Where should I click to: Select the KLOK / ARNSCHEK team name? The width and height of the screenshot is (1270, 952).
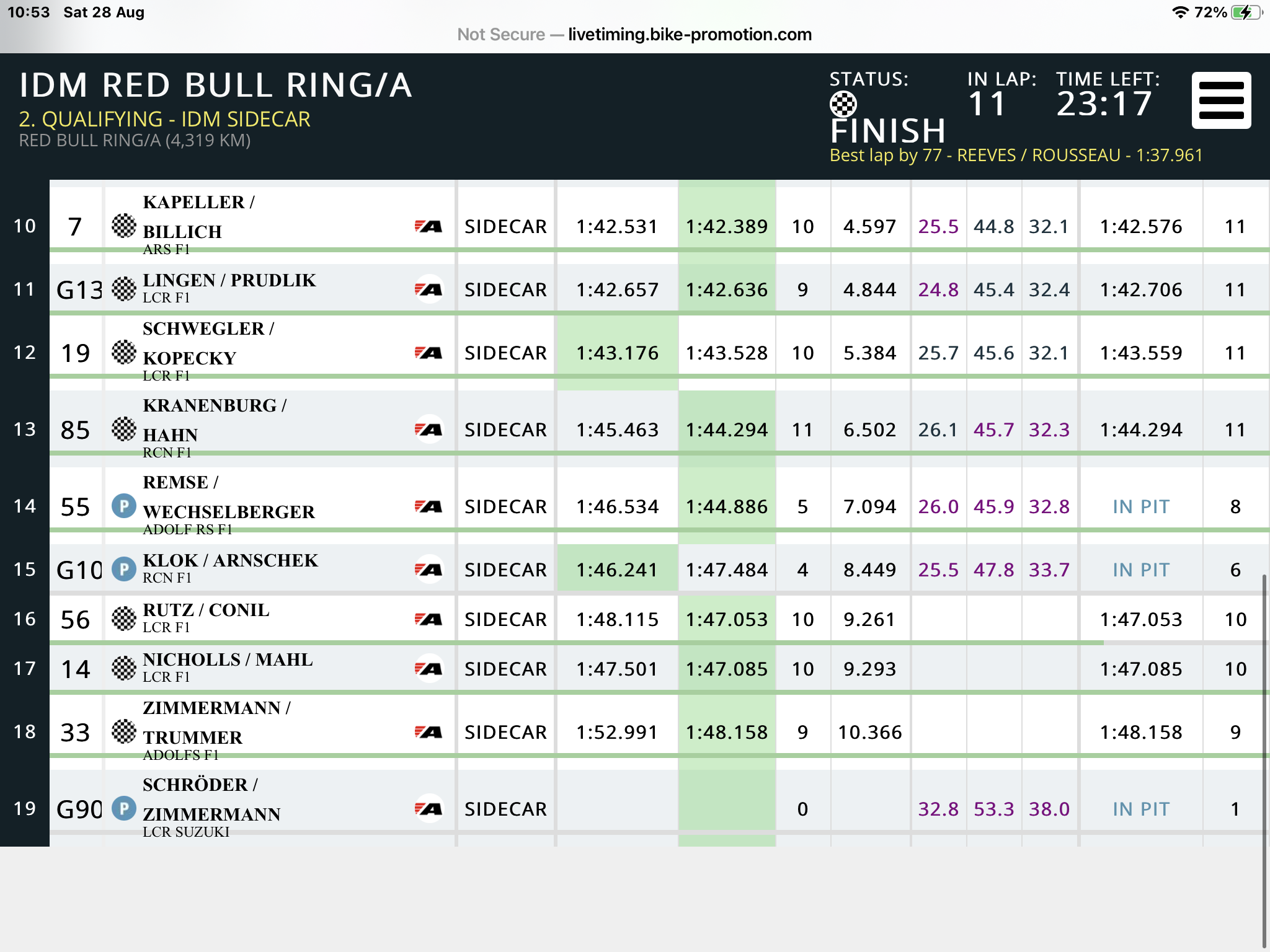tap(230, 560)
